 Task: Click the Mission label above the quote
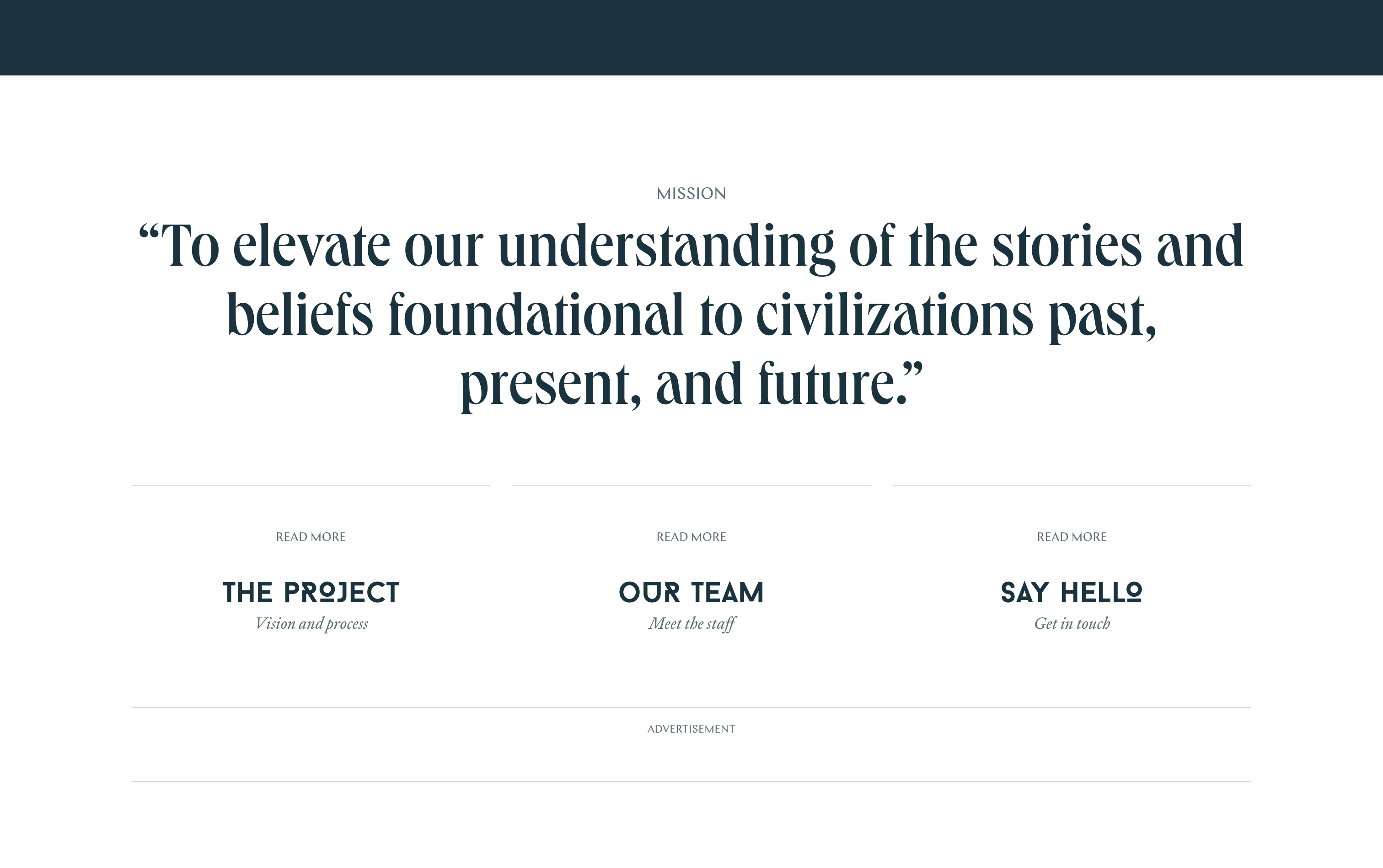pos(691,193)
